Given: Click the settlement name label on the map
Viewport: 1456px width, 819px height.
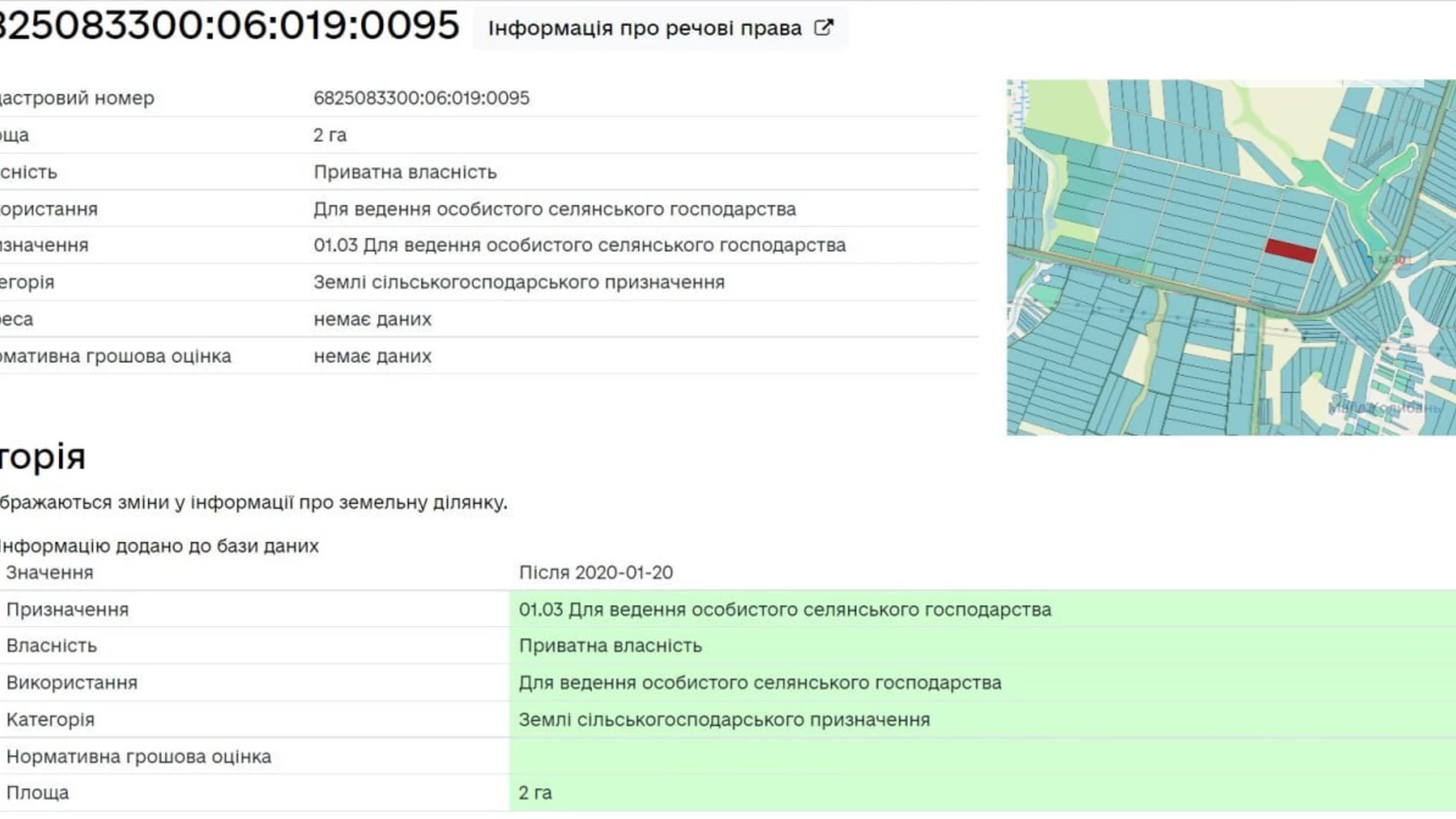Looking at the screenshot, I should click(x=1385, y=408).
